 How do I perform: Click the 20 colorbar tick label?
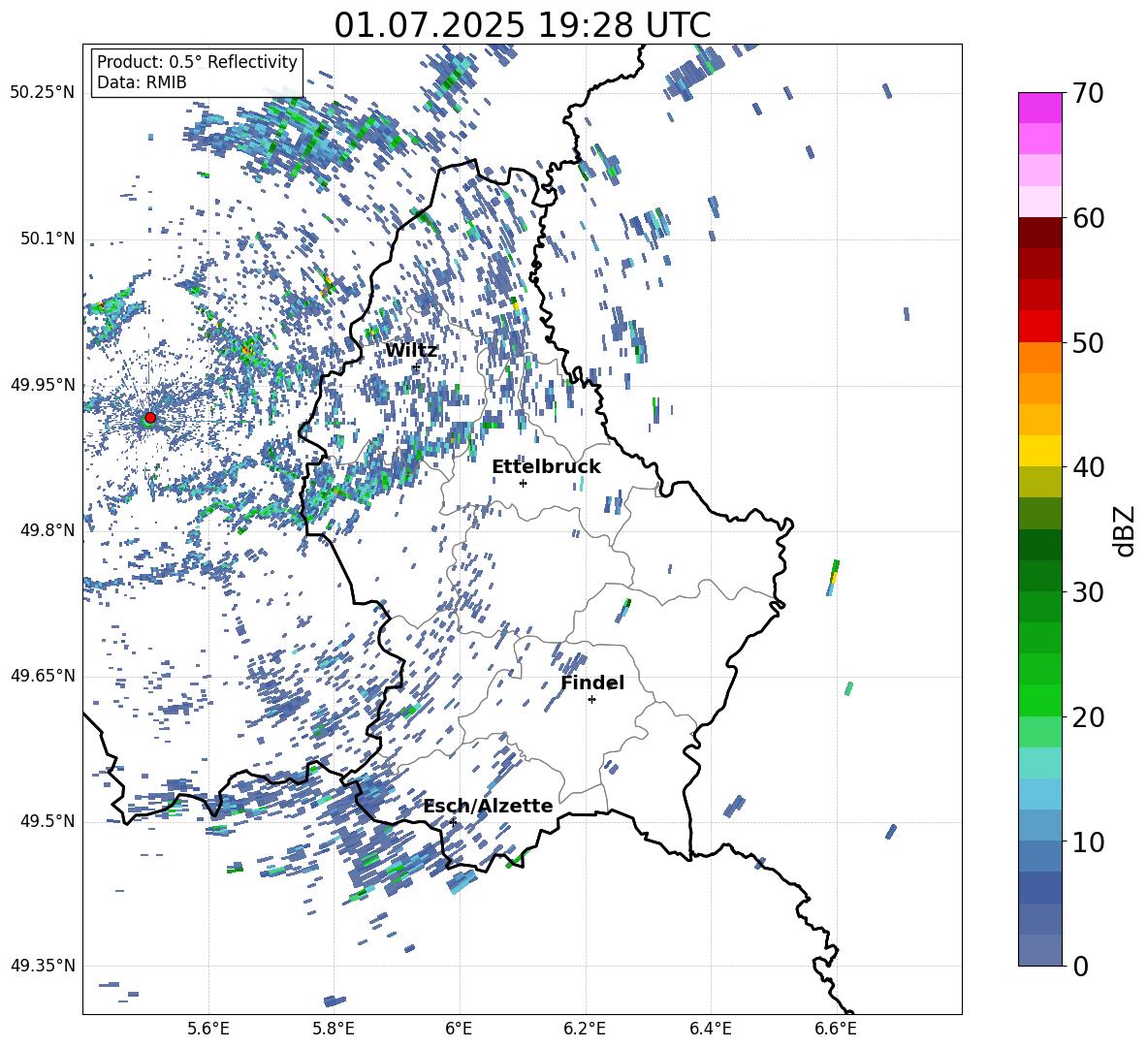[1089, 716]
